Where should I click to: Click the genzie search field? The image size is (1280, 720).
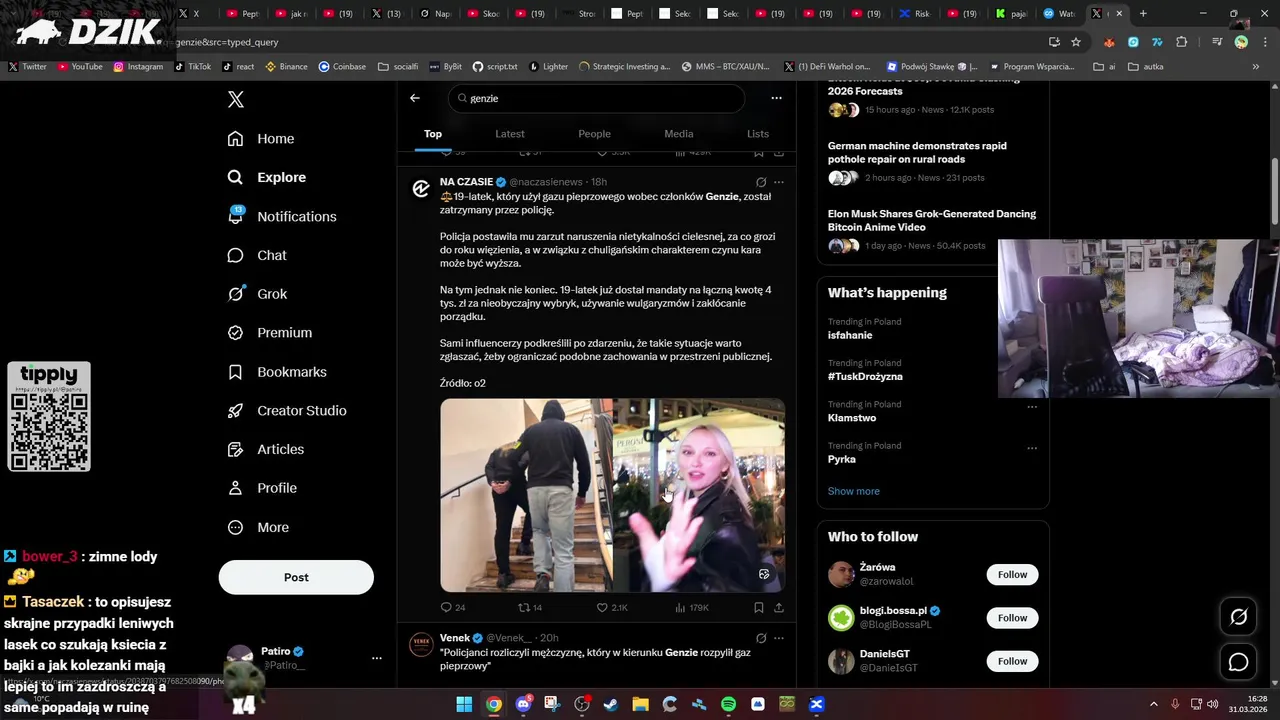point(597,98)
